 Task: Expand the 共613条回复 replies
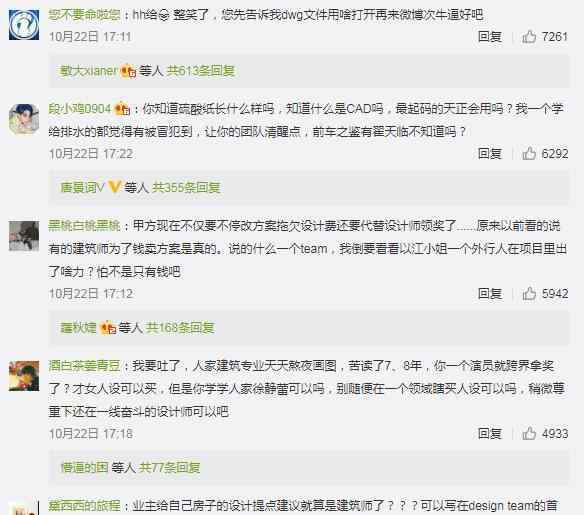click(x=200, y=70)
